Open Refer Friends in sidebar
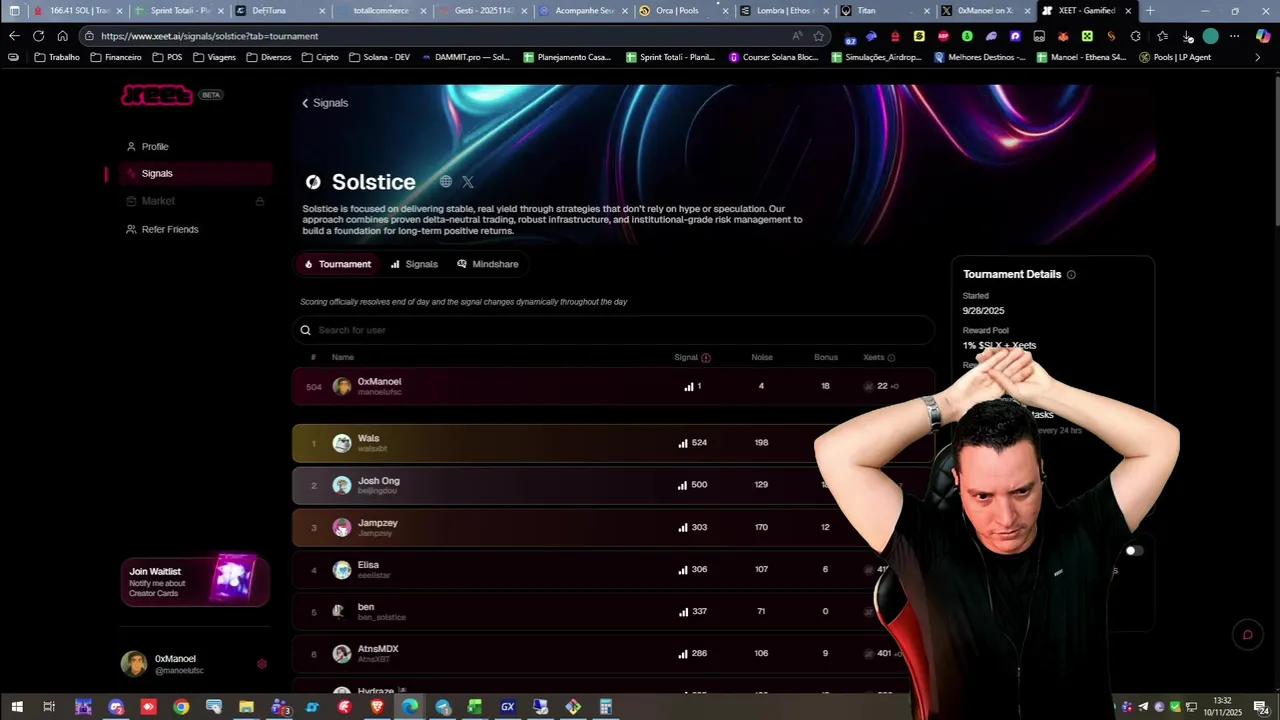The width and height of the screenshot is (1280, 720). coord(162,230)
